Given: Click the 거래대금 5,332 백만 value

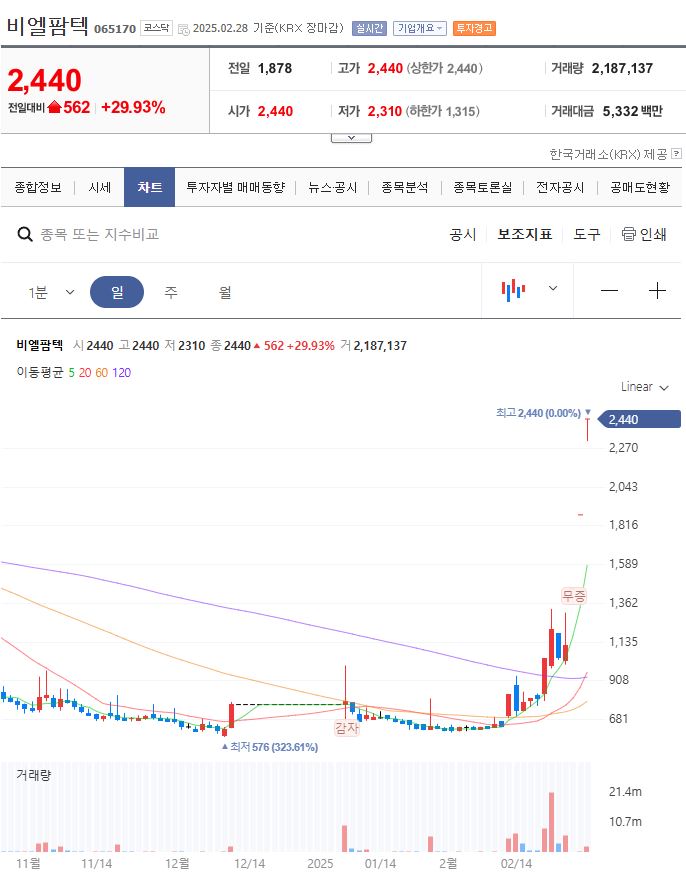Looking at the screenshot, I should [x=632, y=111].
